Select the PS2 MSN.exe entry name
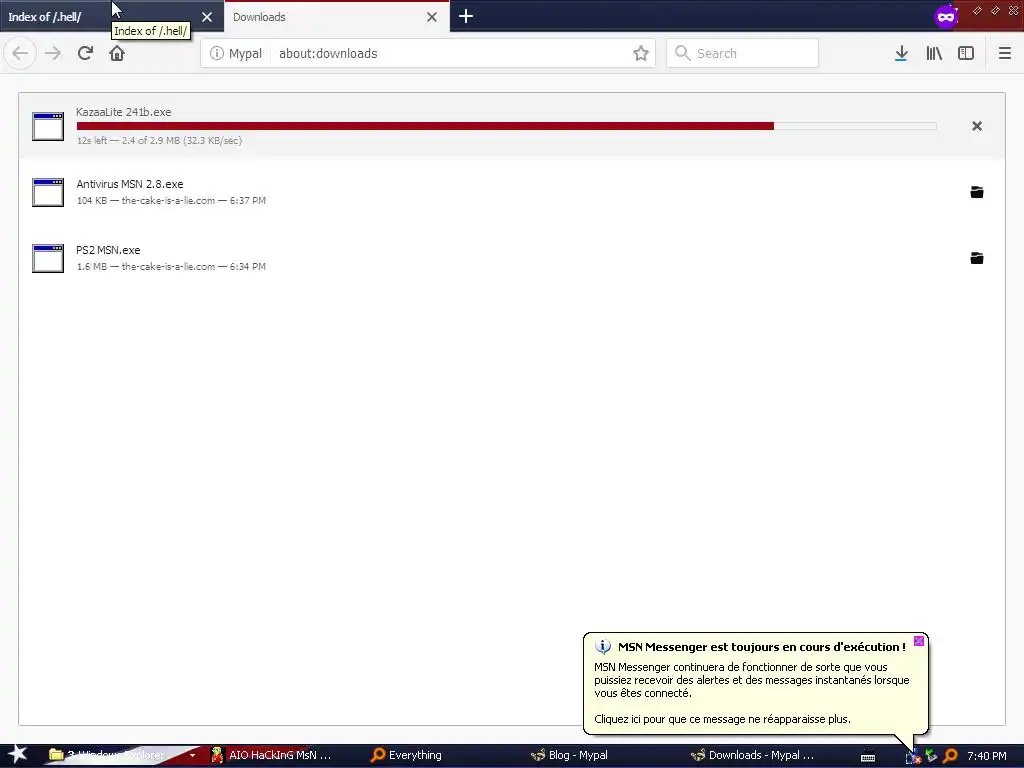Screen dimensions: 1024x768 tap(108, 250)
